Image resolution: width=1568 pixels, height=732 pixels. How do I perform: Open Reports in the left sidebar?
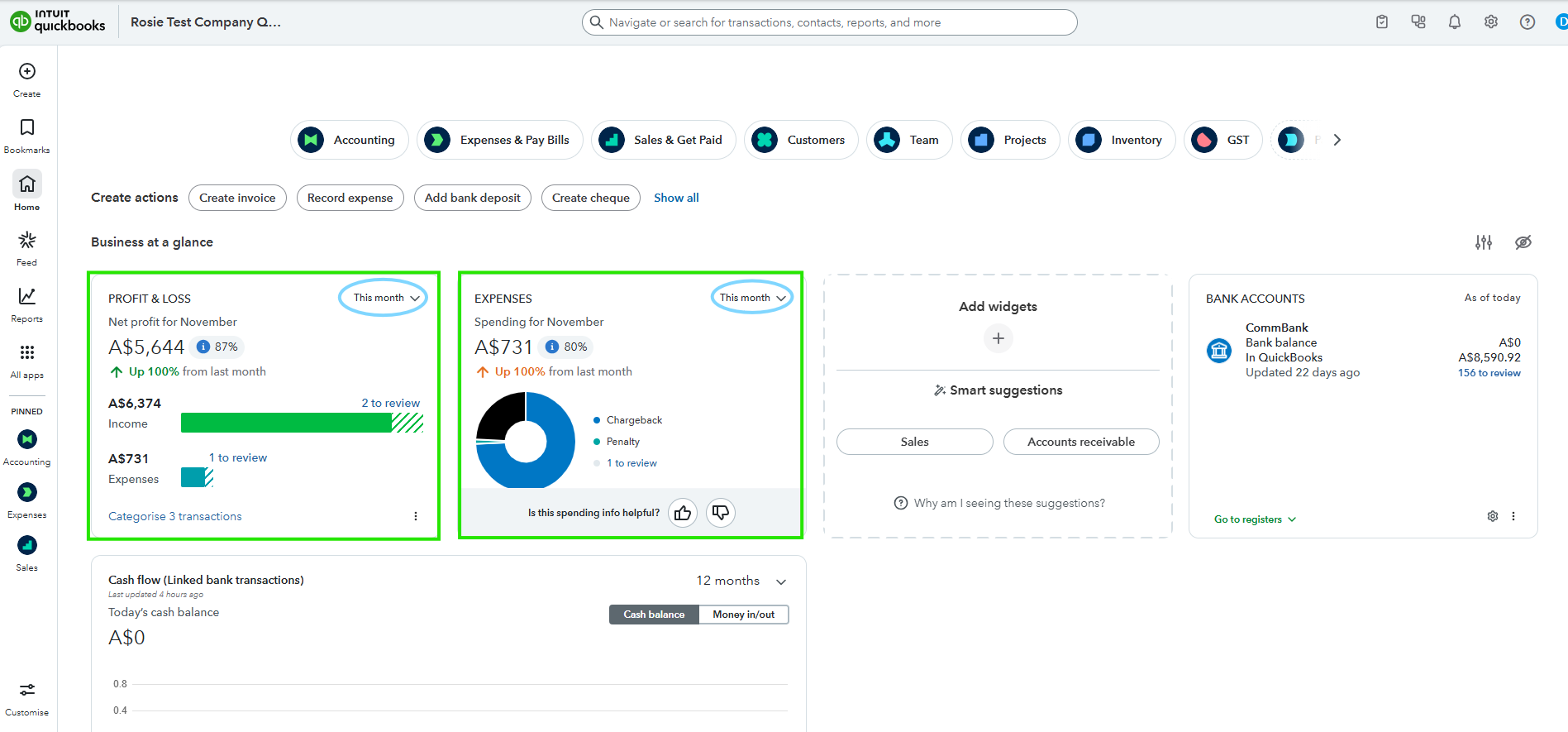(27, 304)
